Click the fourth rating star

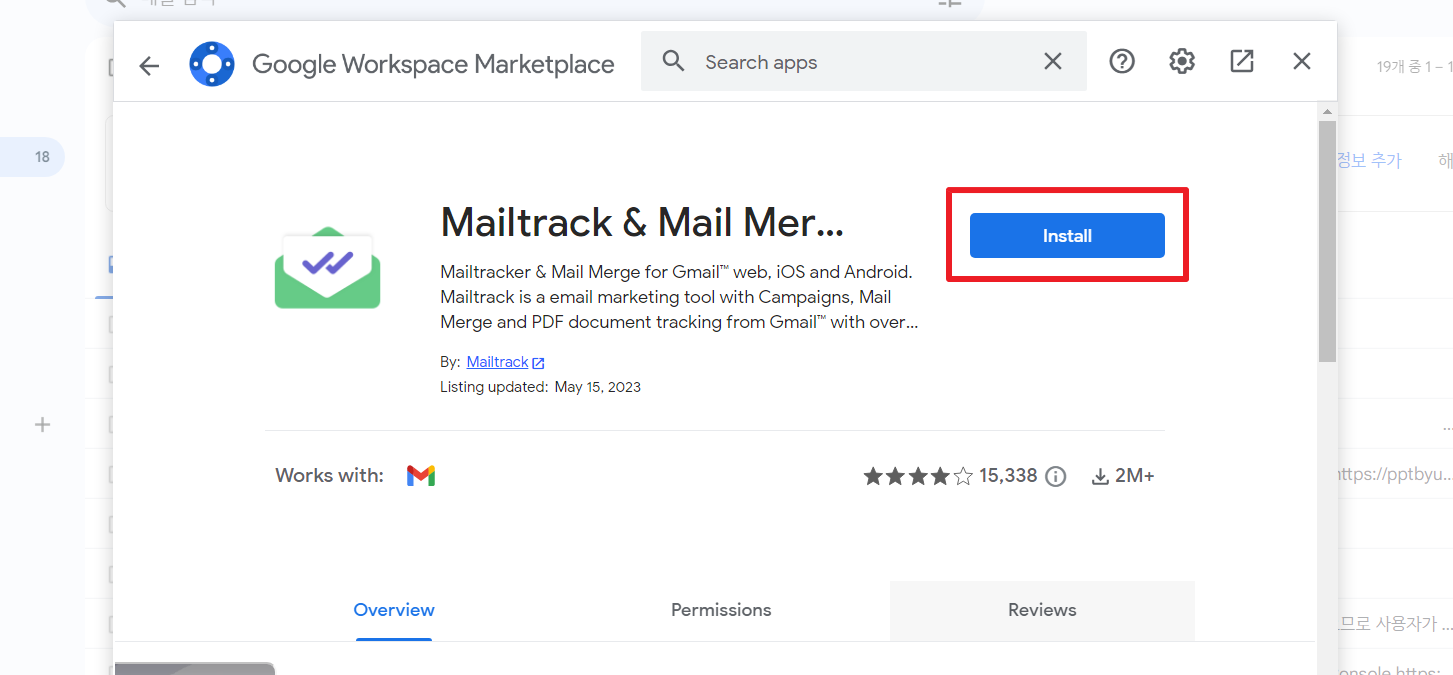click(x=940, y=476)
